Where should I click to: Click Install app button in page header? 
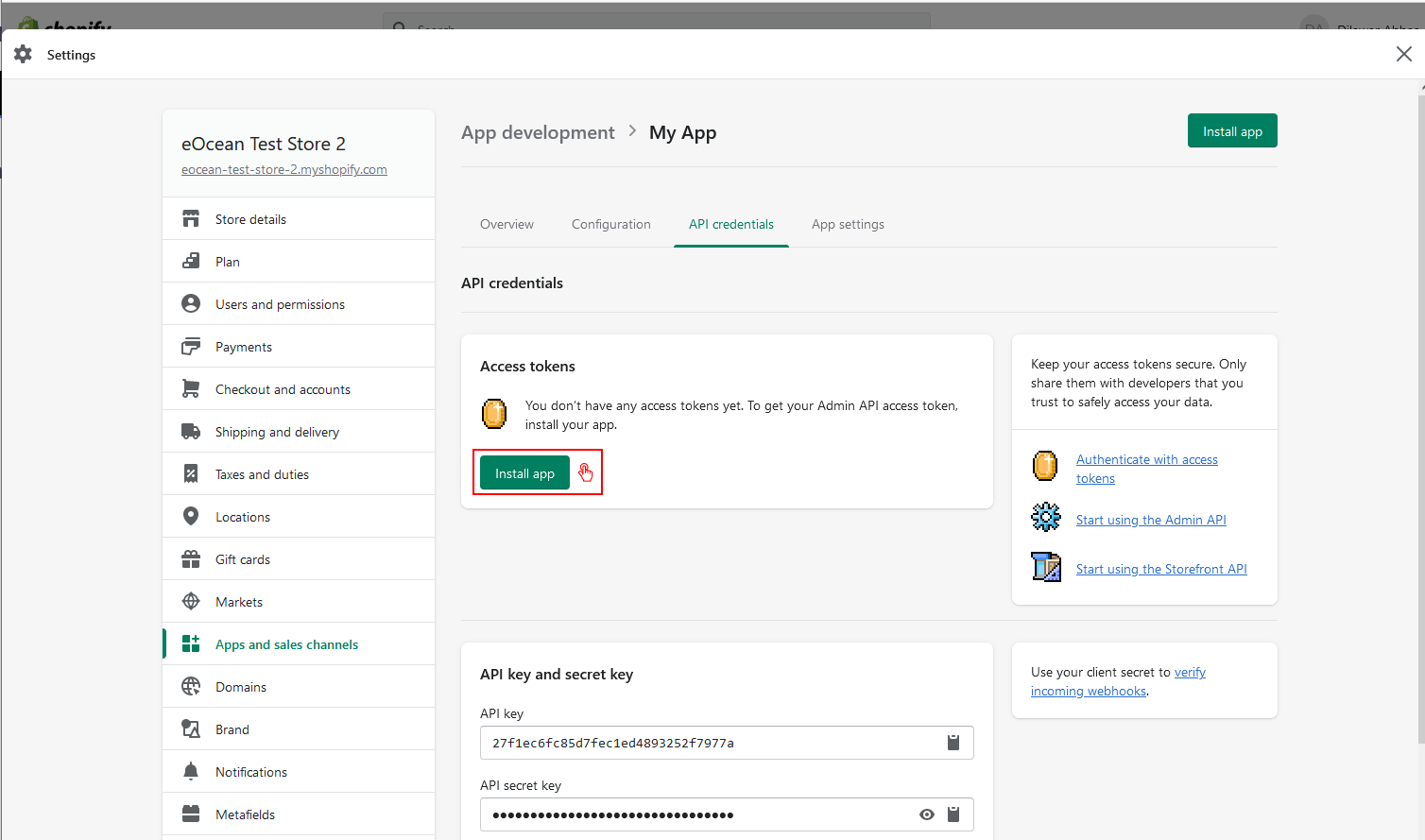coord(1231,131)
